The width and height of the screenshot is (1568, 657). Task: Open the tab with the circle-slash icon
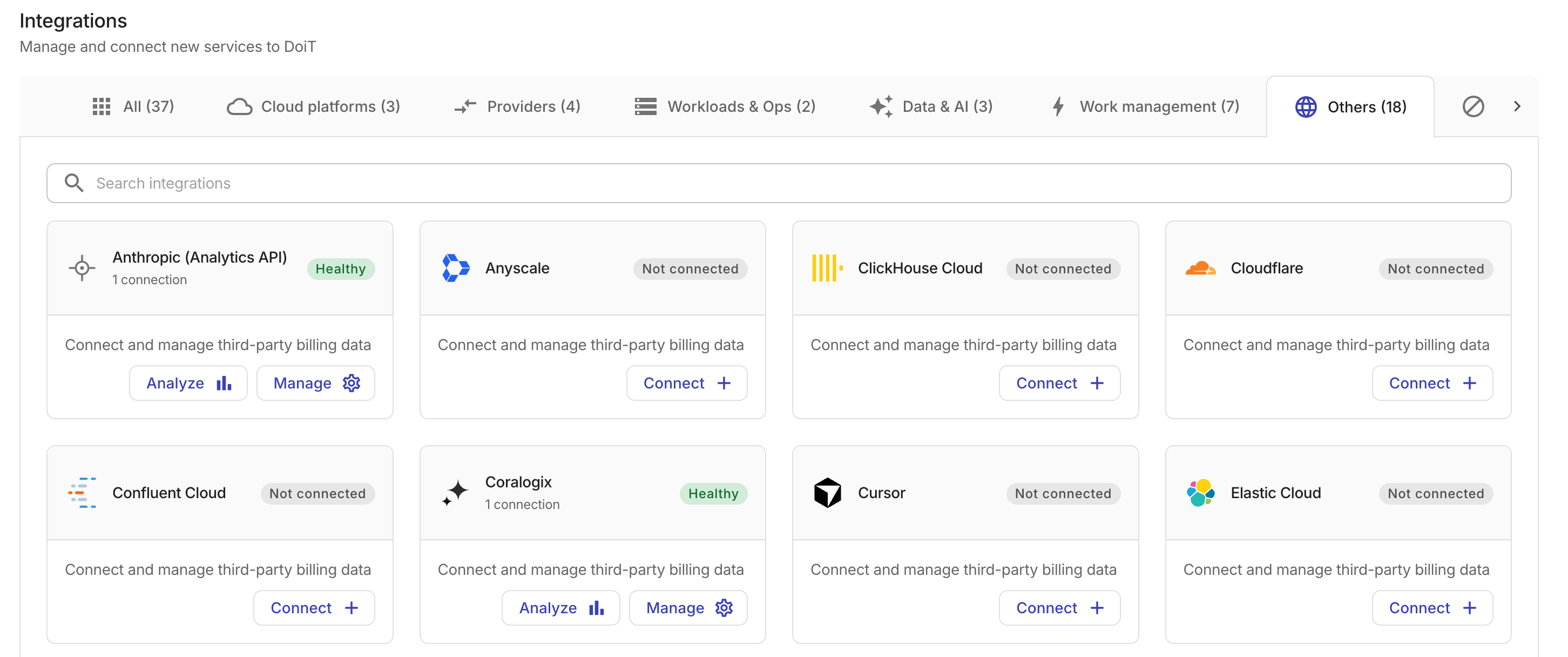[x=1473, y=106]
